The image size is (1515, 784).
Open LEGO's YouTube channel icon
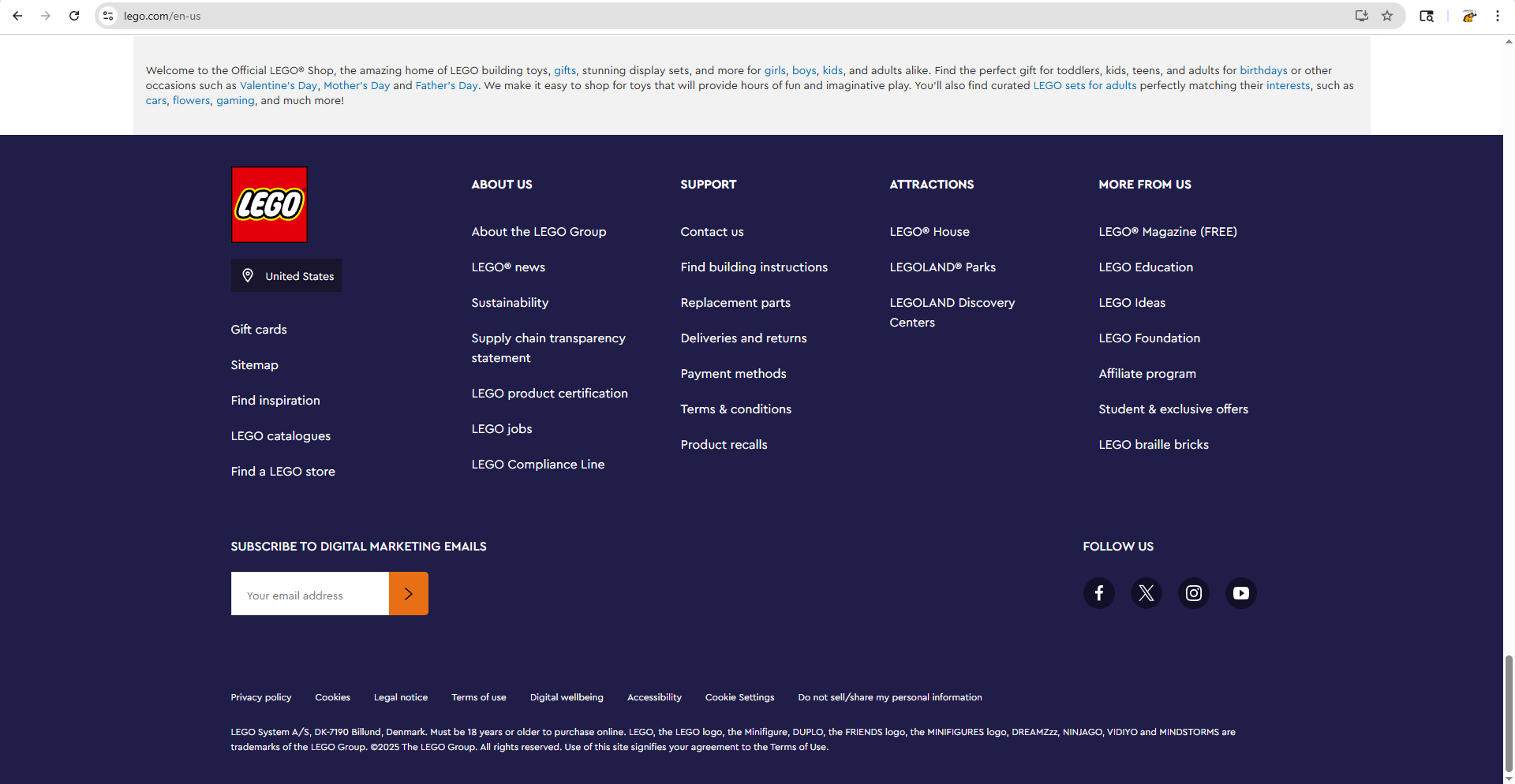[1240, 593]
